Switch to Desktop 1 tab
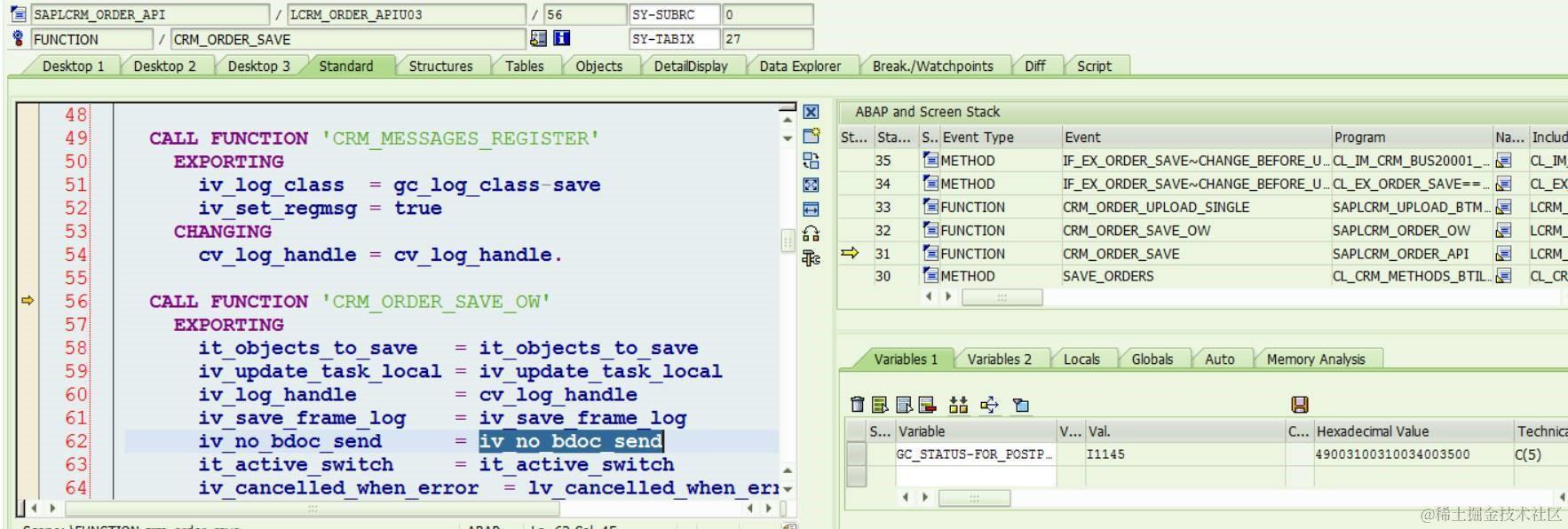The height and width of the screenshot is (529, 1568). (x=73, y=66)
